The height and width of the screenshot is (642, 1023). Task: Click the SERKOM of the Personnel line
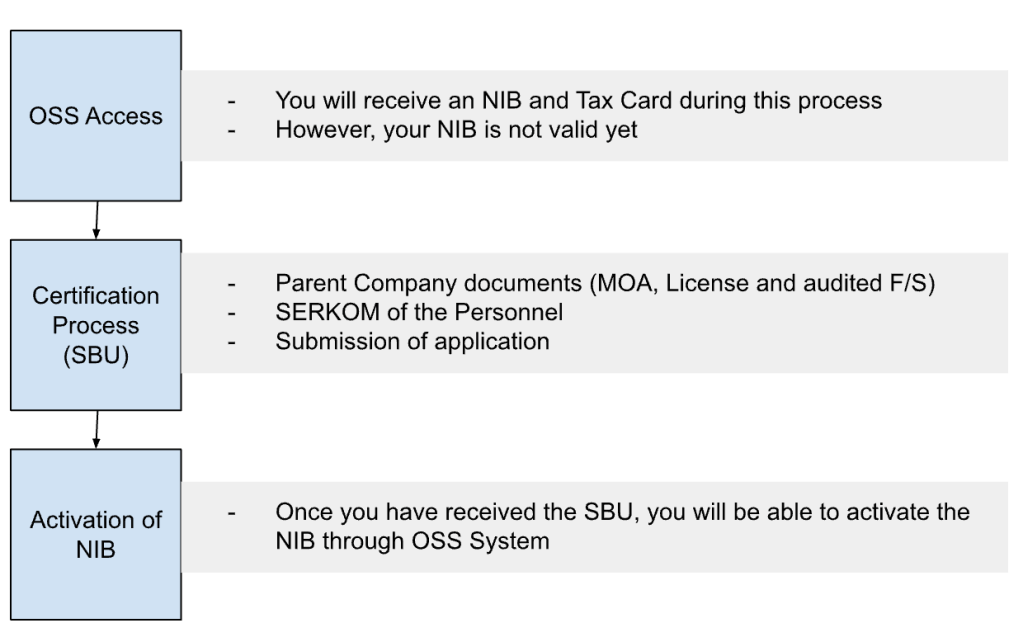(x=419, y=312)
